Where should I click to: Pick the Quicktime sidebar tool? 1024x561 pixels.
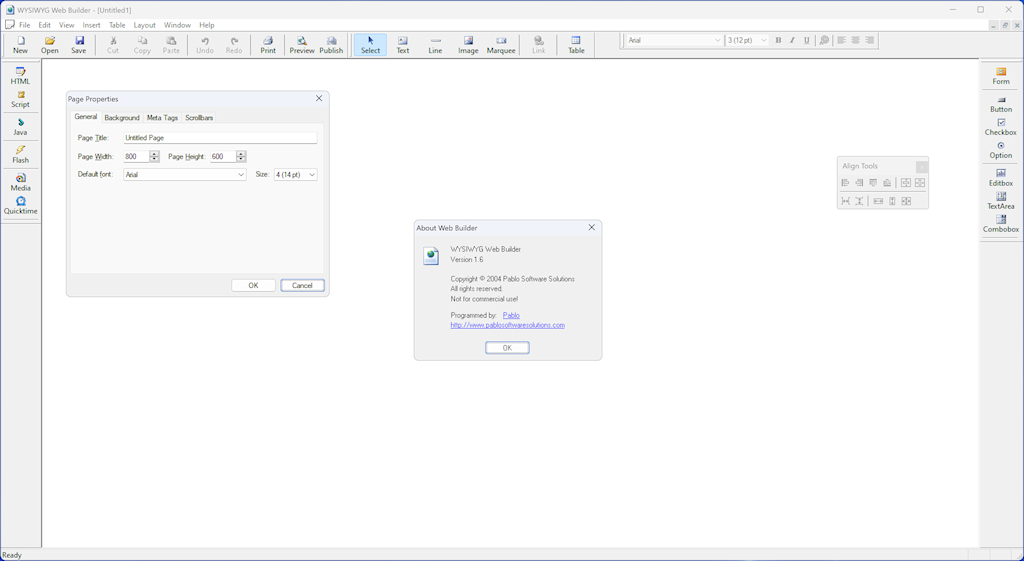[20, 206]
